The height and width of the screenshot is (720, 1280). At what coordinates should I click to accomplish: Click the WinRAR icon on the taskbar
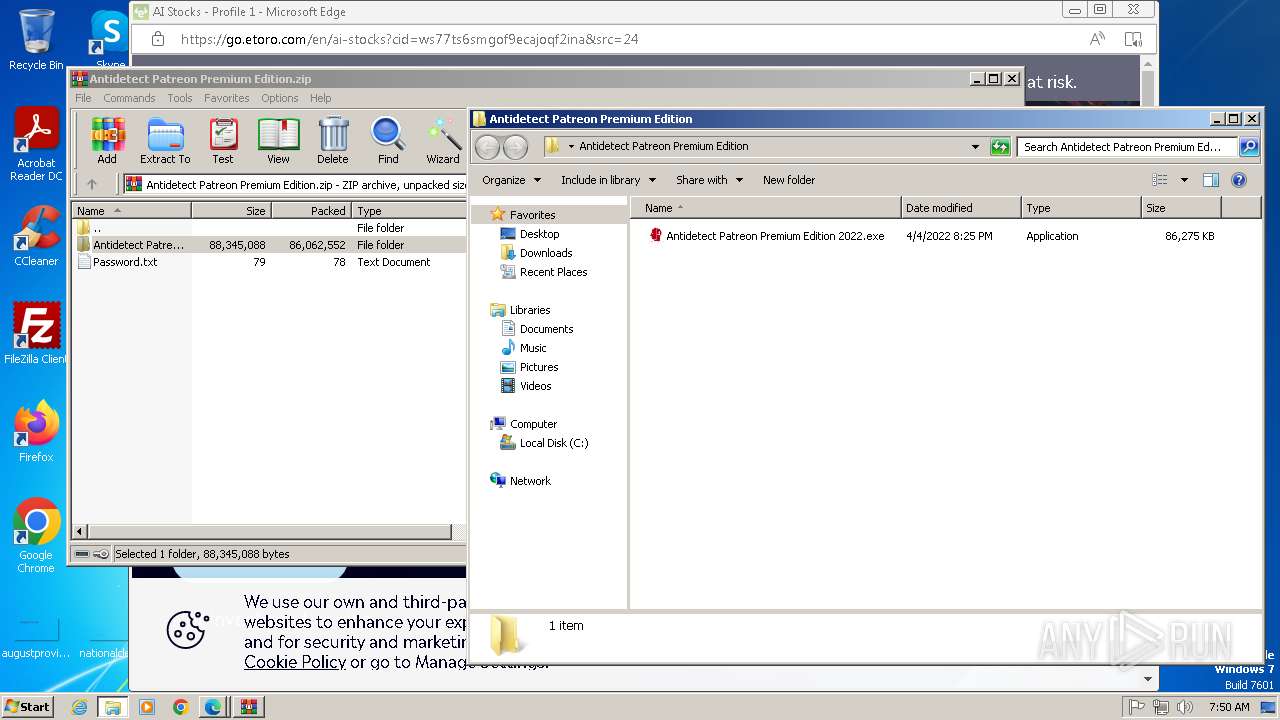[x=248, y=707]
